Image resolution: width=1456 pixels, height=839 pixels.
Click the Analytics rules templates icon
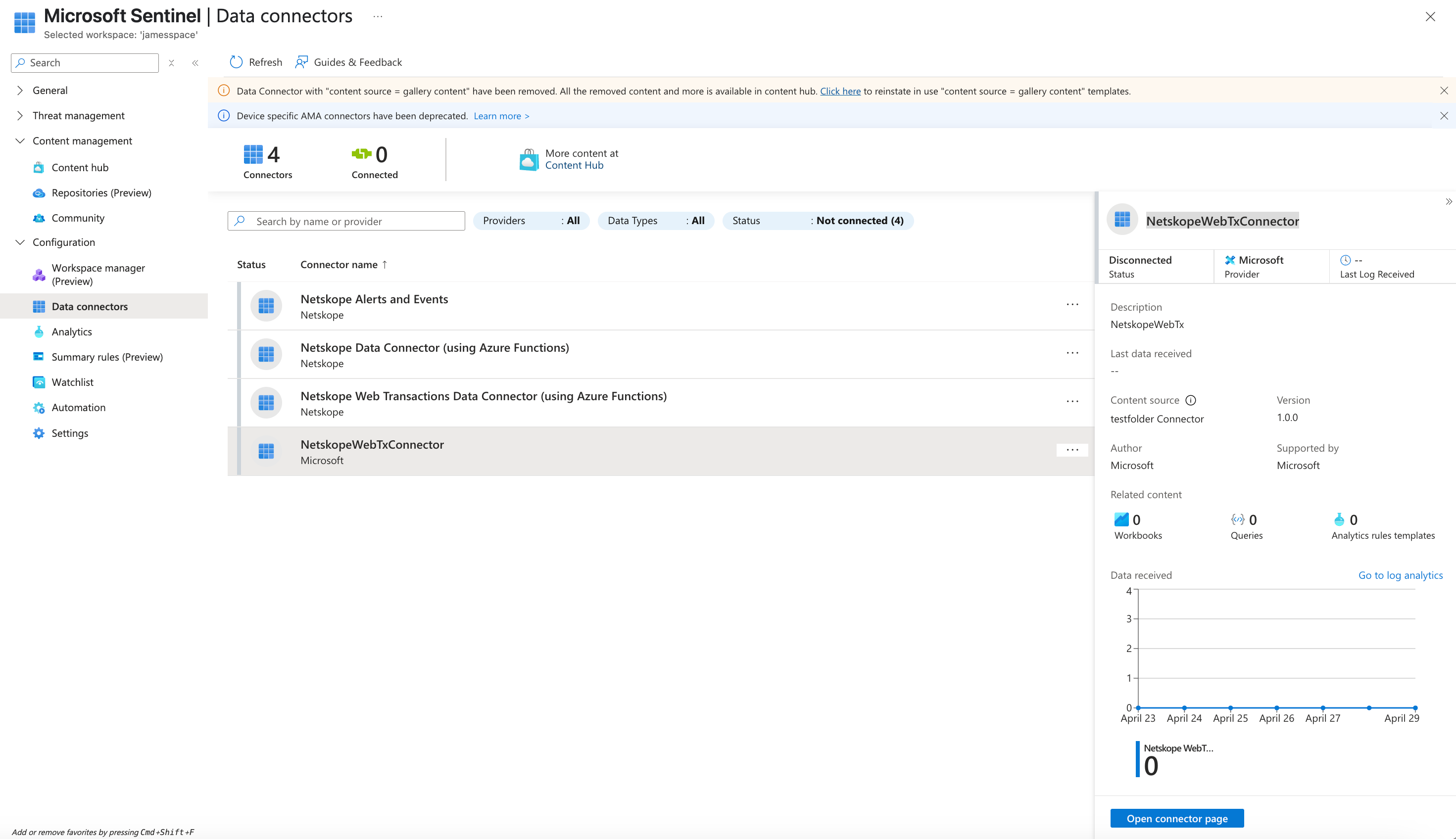tap(1339, 520)
